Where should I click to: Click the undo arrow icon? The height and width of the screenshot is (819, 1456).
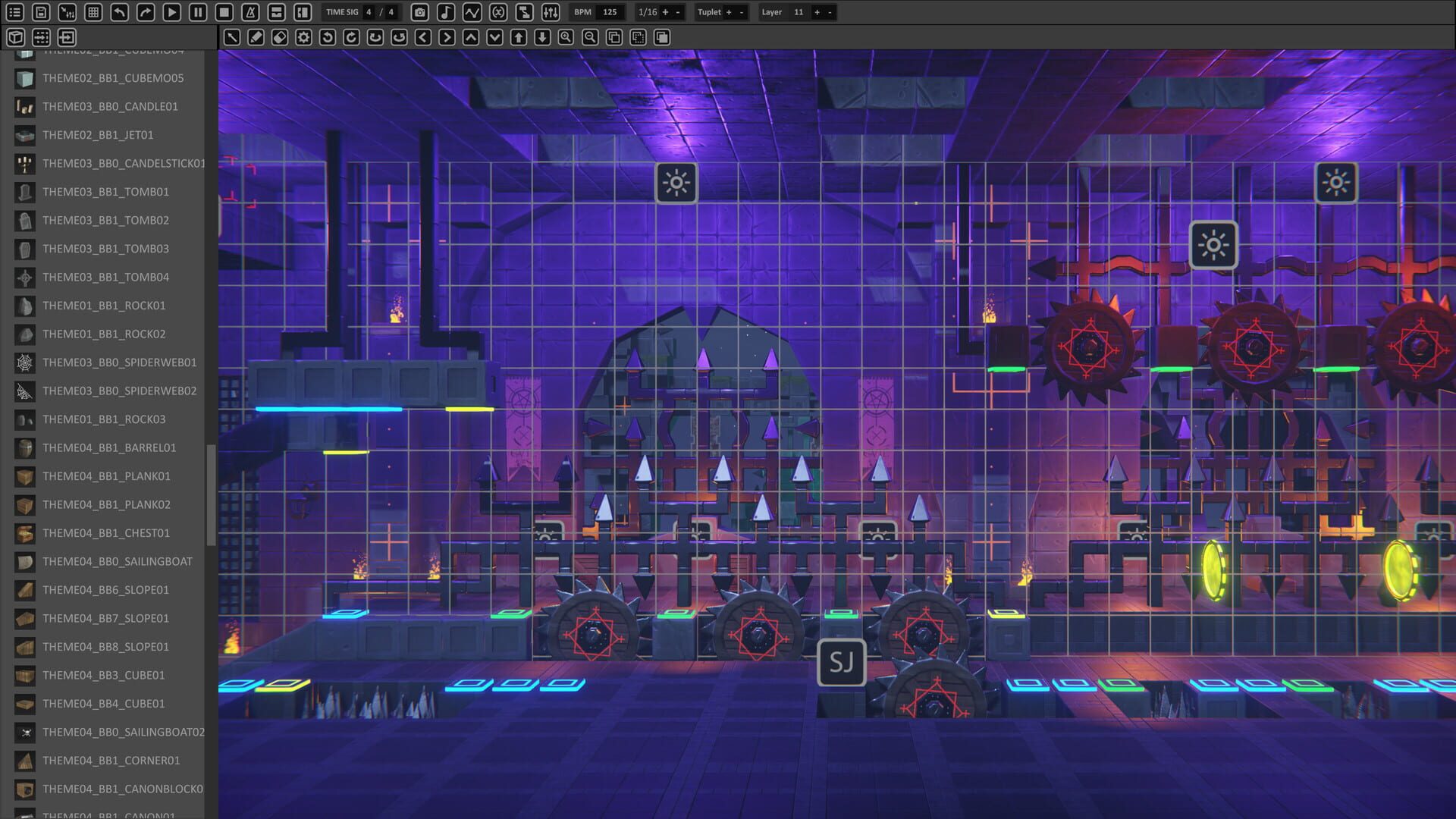119,12
